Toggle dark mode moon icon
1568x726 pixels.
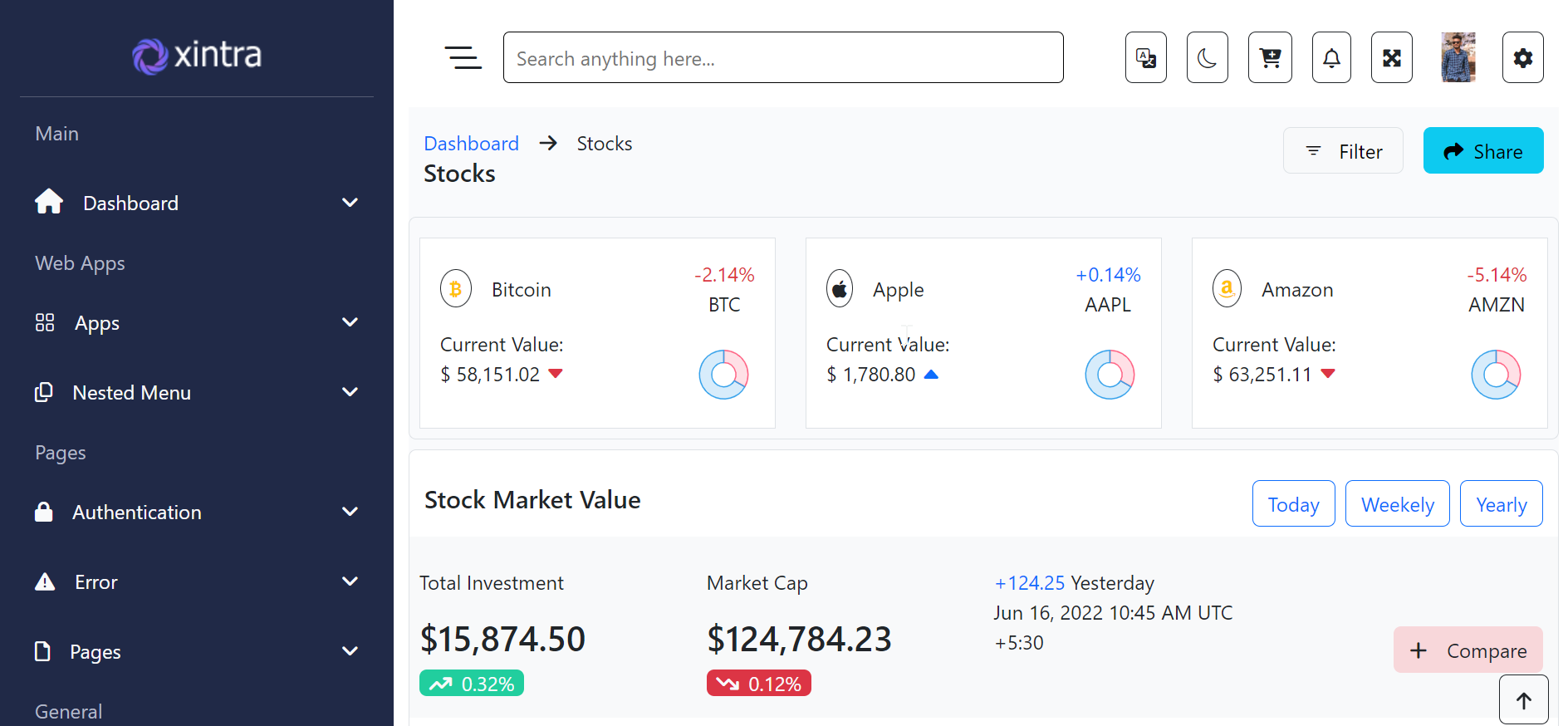(x=1207, y=58)
